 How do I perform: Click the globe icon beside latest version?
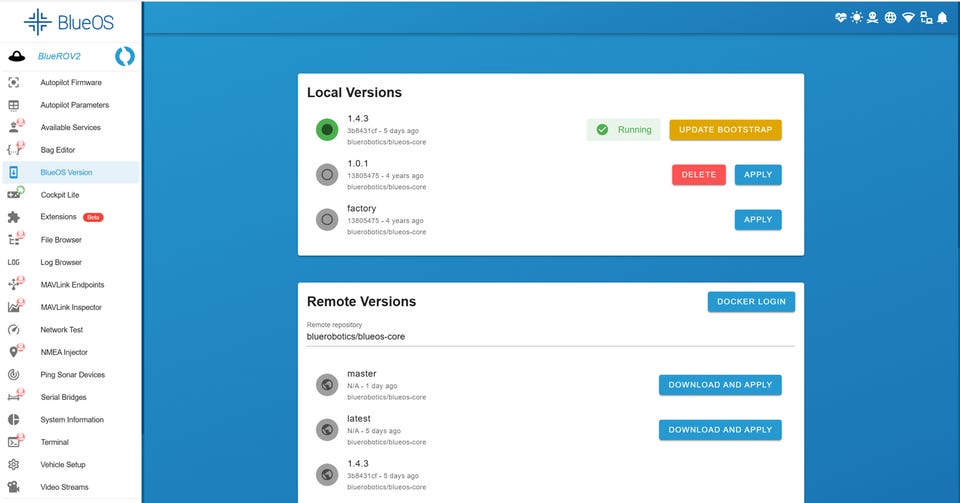point(327,430)
